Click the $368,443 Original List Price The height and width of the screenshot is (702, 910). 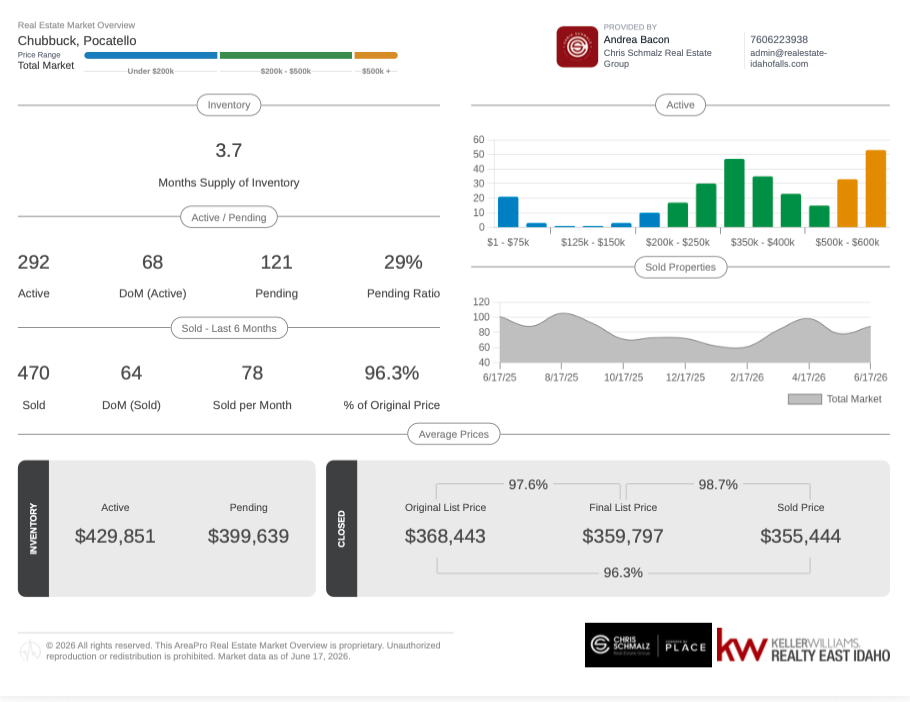(445, 536)
